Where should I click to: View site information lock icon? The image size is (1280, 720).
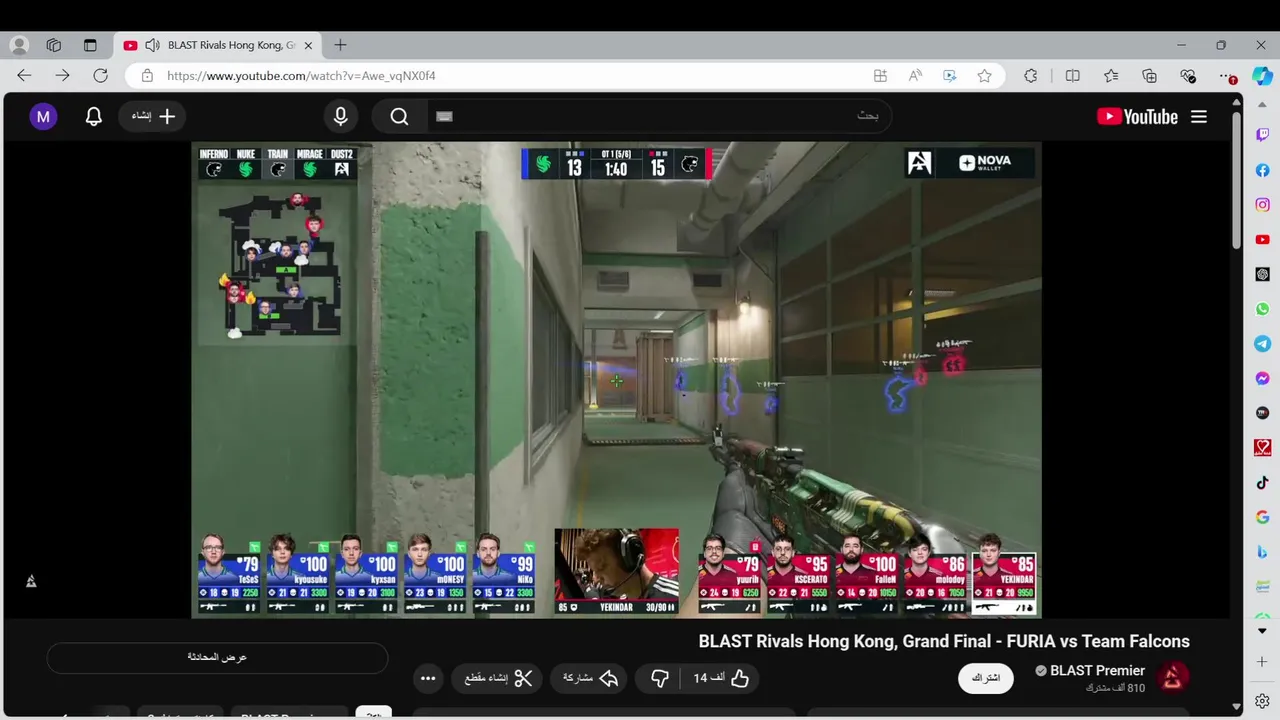coord(147,76)
